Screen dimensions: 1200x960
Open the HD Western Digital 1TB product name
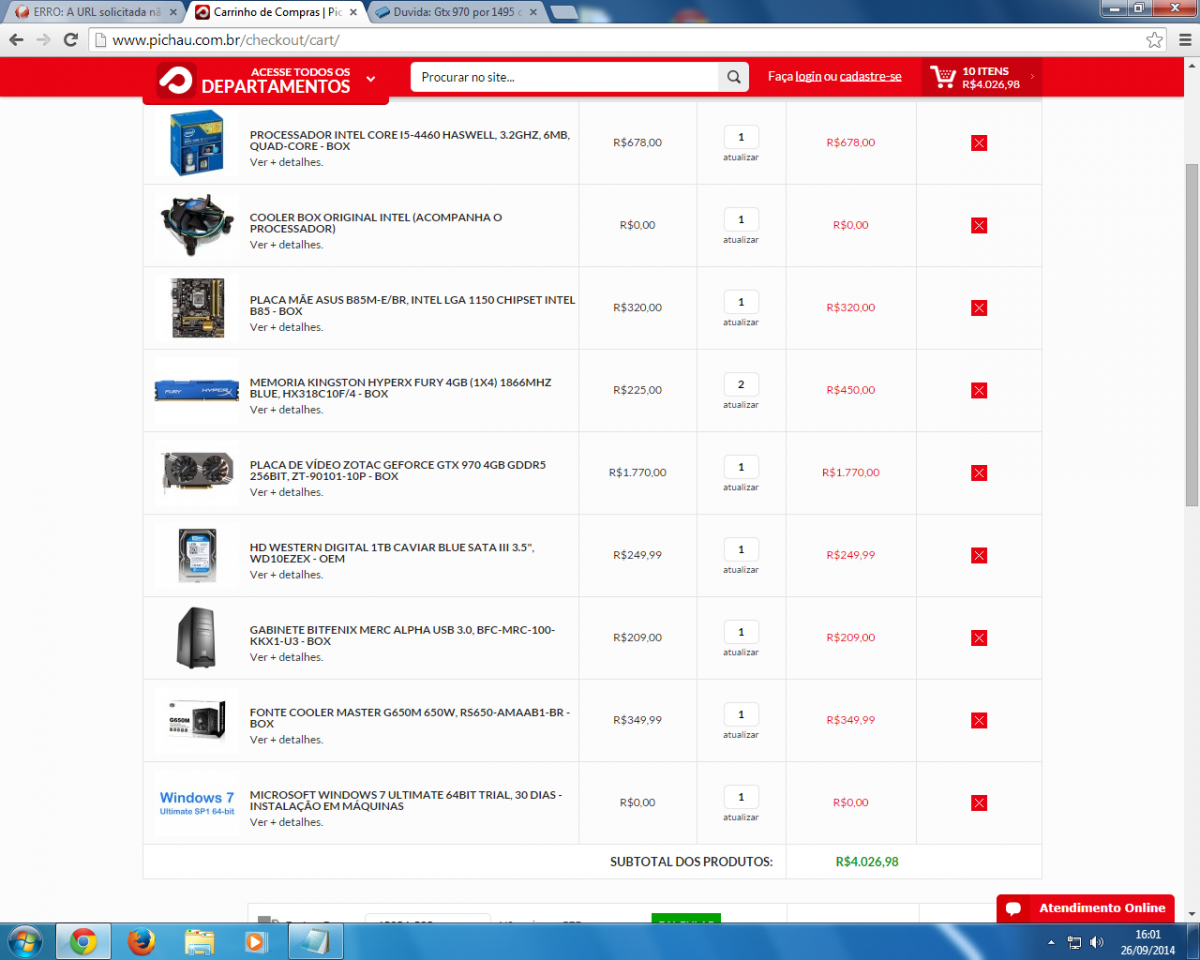tap(392, 553)
